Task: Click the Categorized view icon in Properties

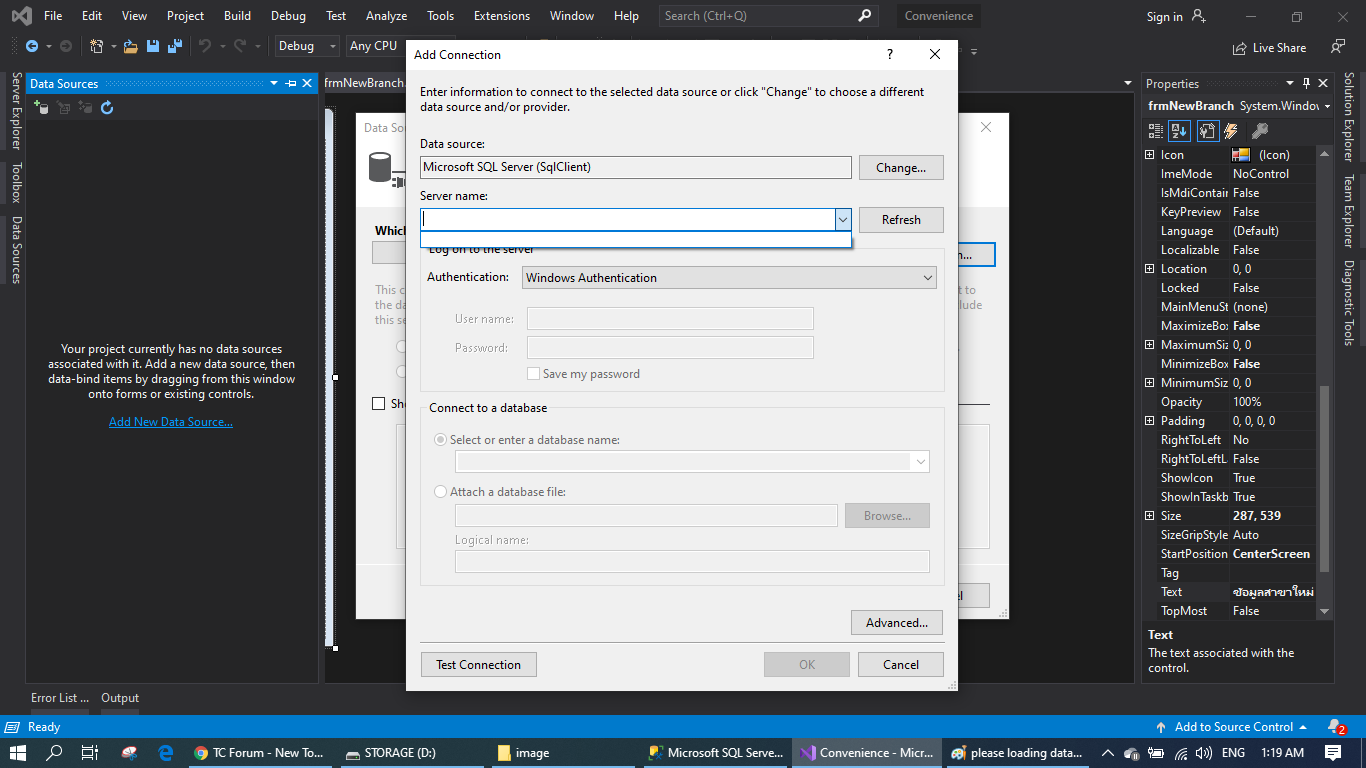Action: 1156,131
